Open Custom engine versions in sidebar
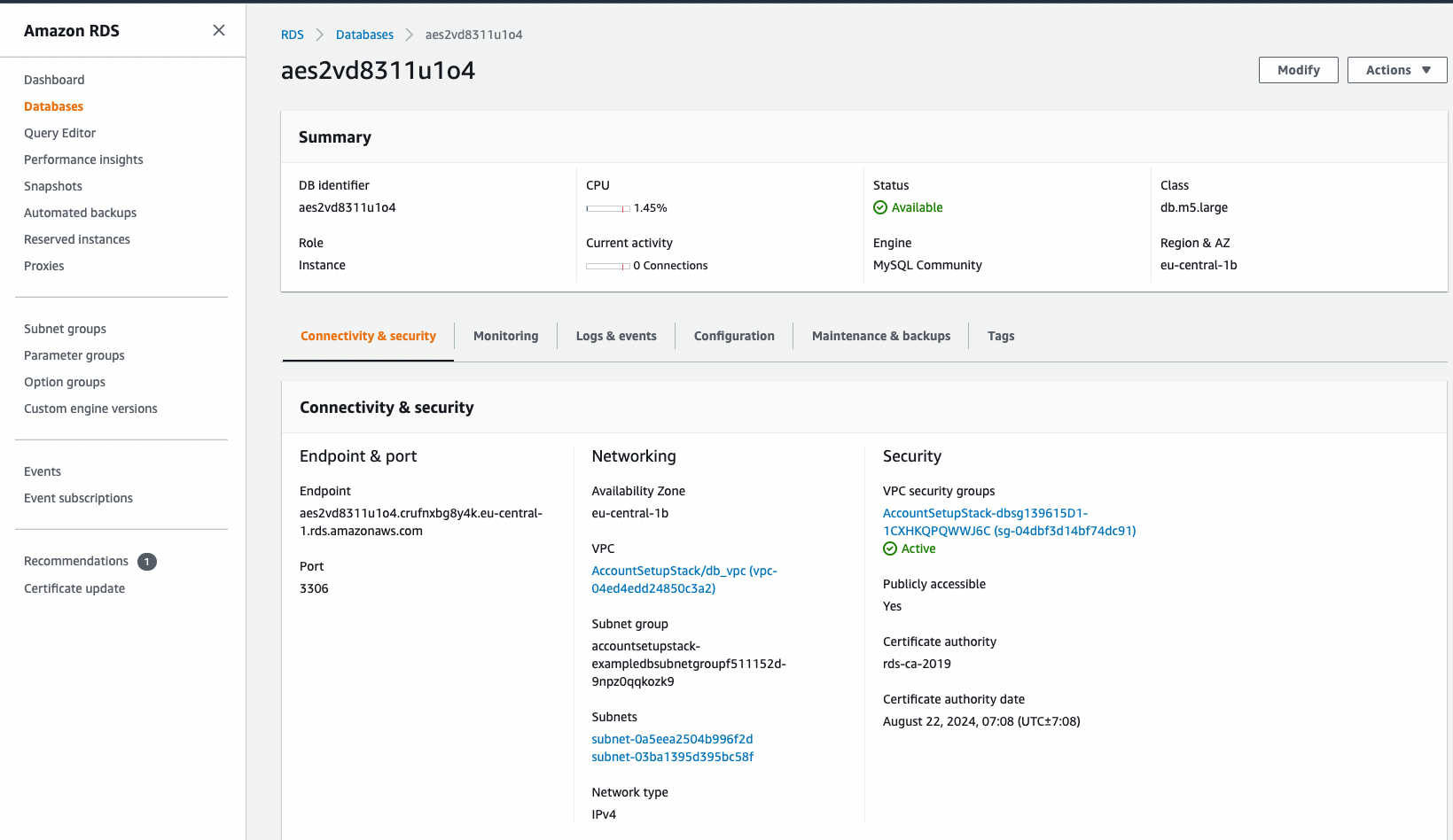 tap(90, 408)
